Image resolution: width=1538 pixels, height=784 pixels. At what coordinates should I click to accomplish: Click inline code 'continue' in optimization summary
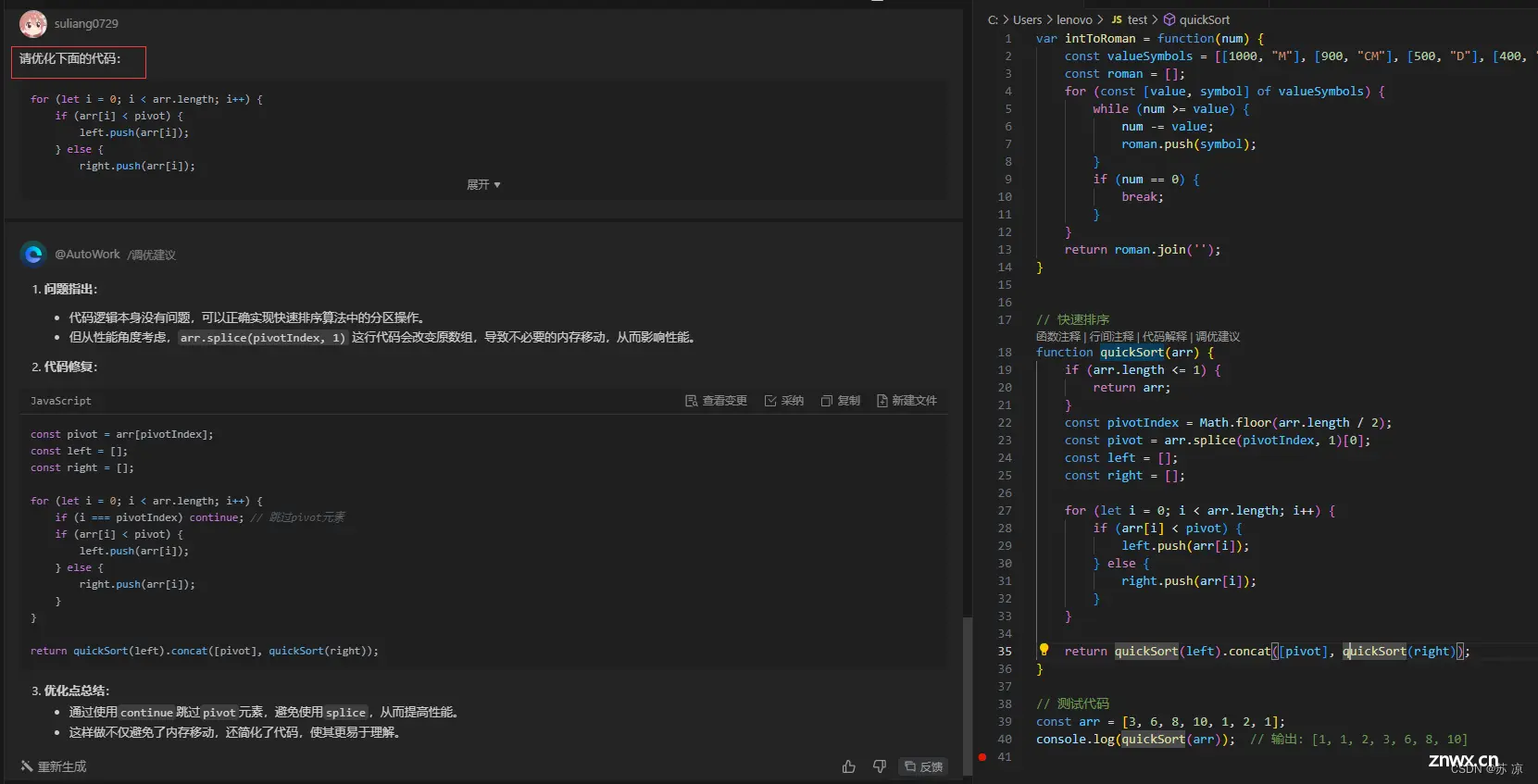click(x=146, y=713)
